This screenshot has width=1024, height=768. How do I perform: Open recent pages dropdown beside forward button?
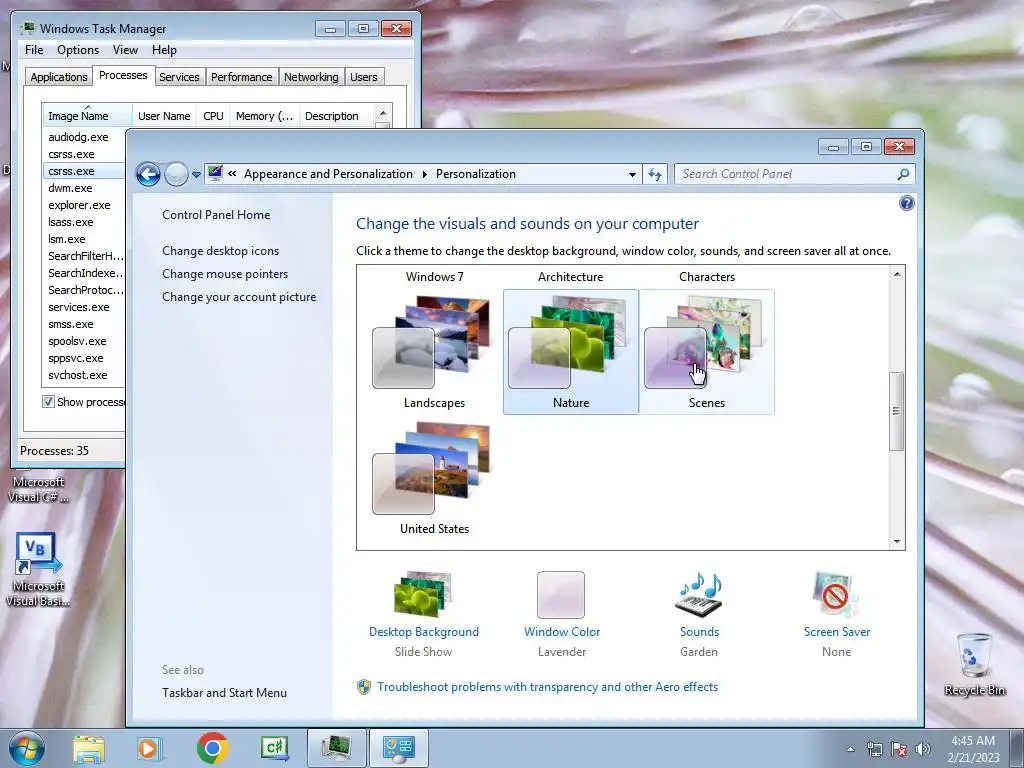196,175
